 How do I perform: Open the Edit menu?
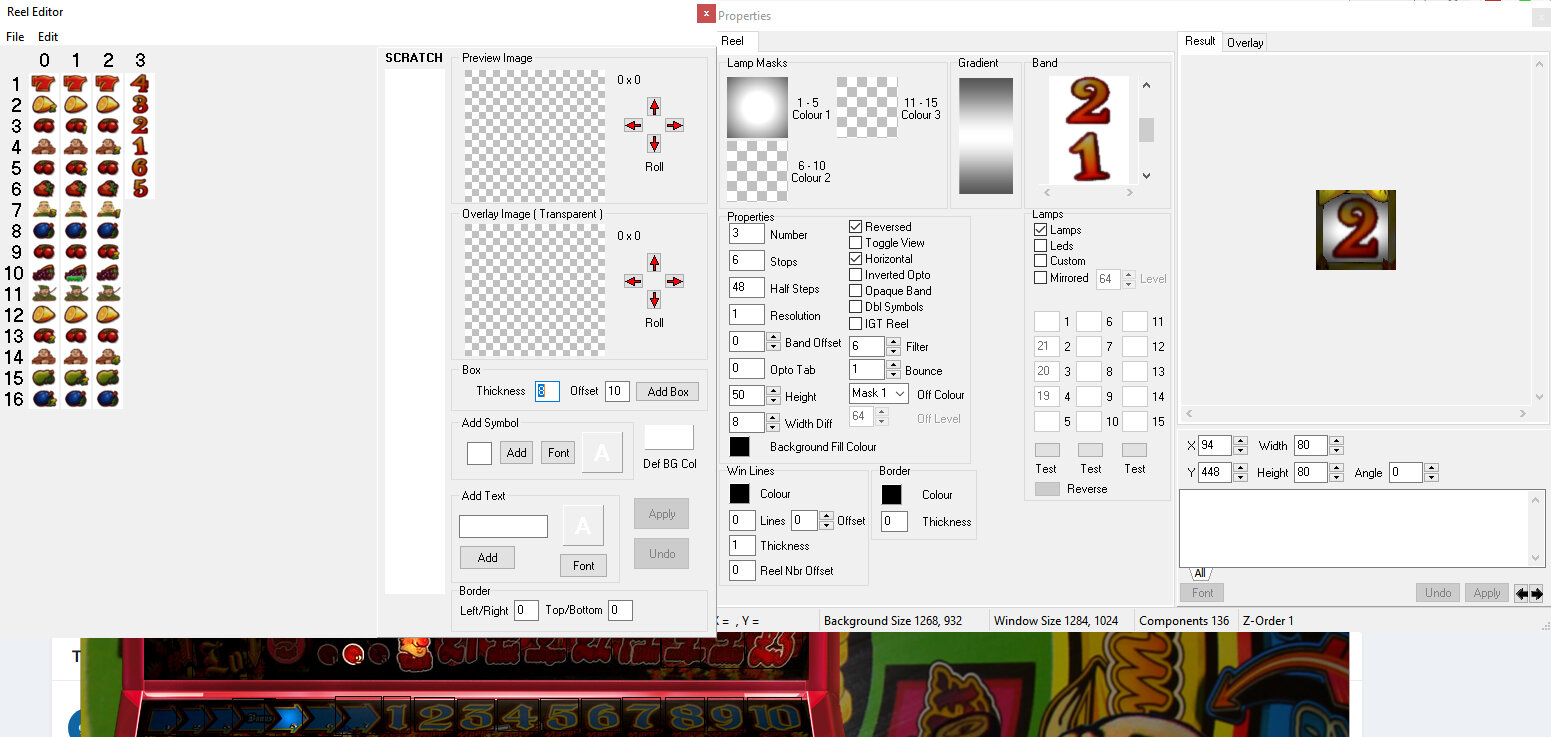[x=48, y=37]
